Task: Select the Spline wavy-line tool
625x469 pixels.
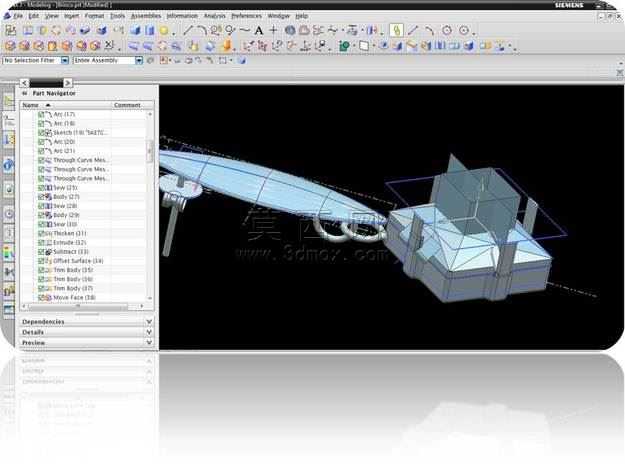Action: click(245, 30)
